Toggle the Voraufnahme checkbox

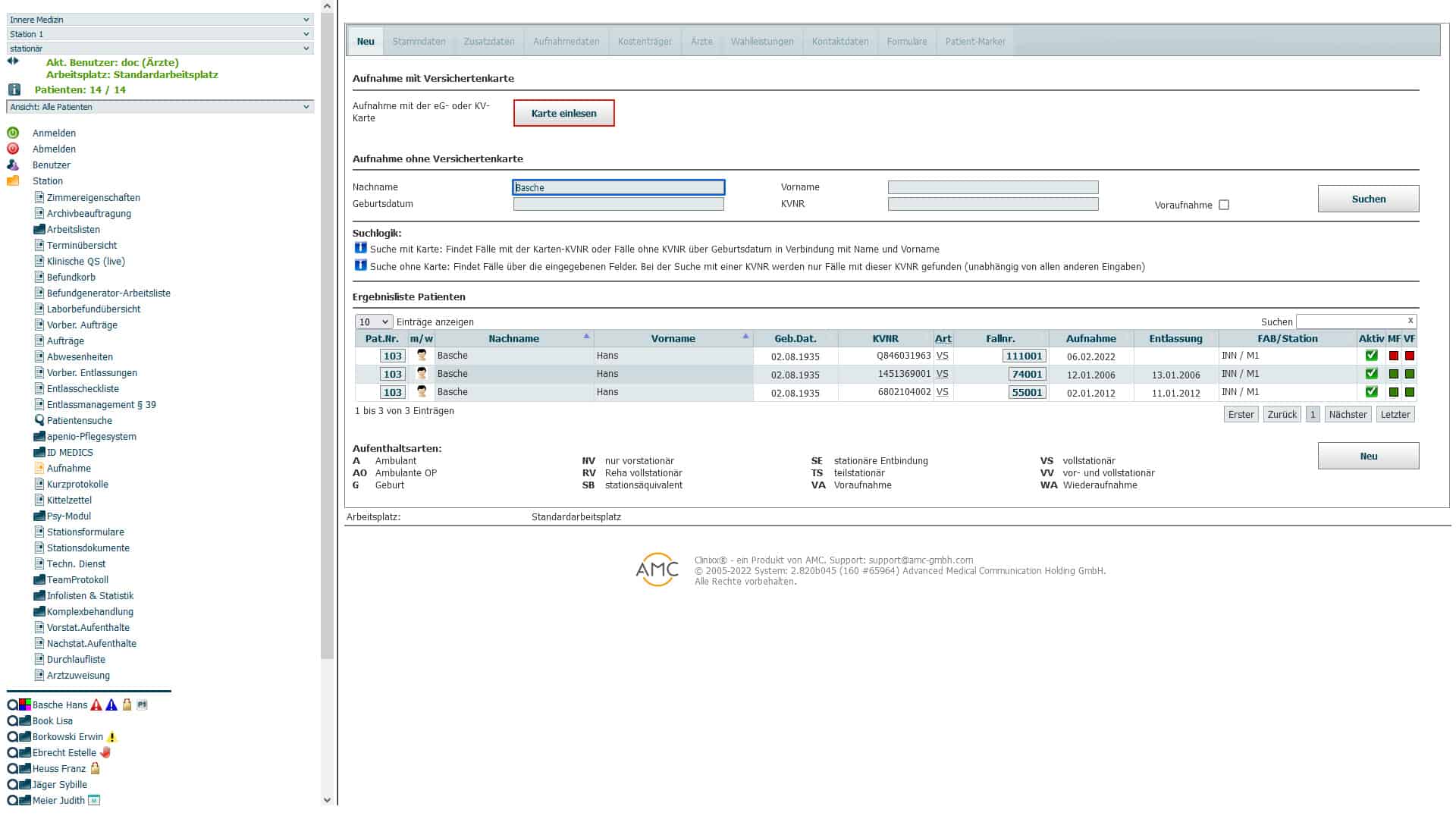(1223, 205)
